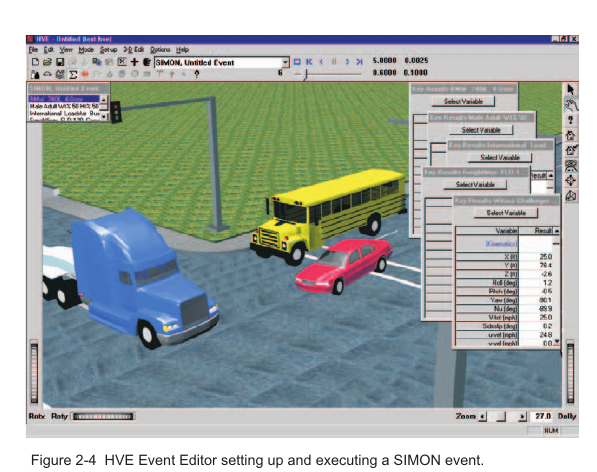Image resolution: width=597 pixels, height=472 pixels.
Task: Click the Home view house icon
Action: tap(570, 135)
